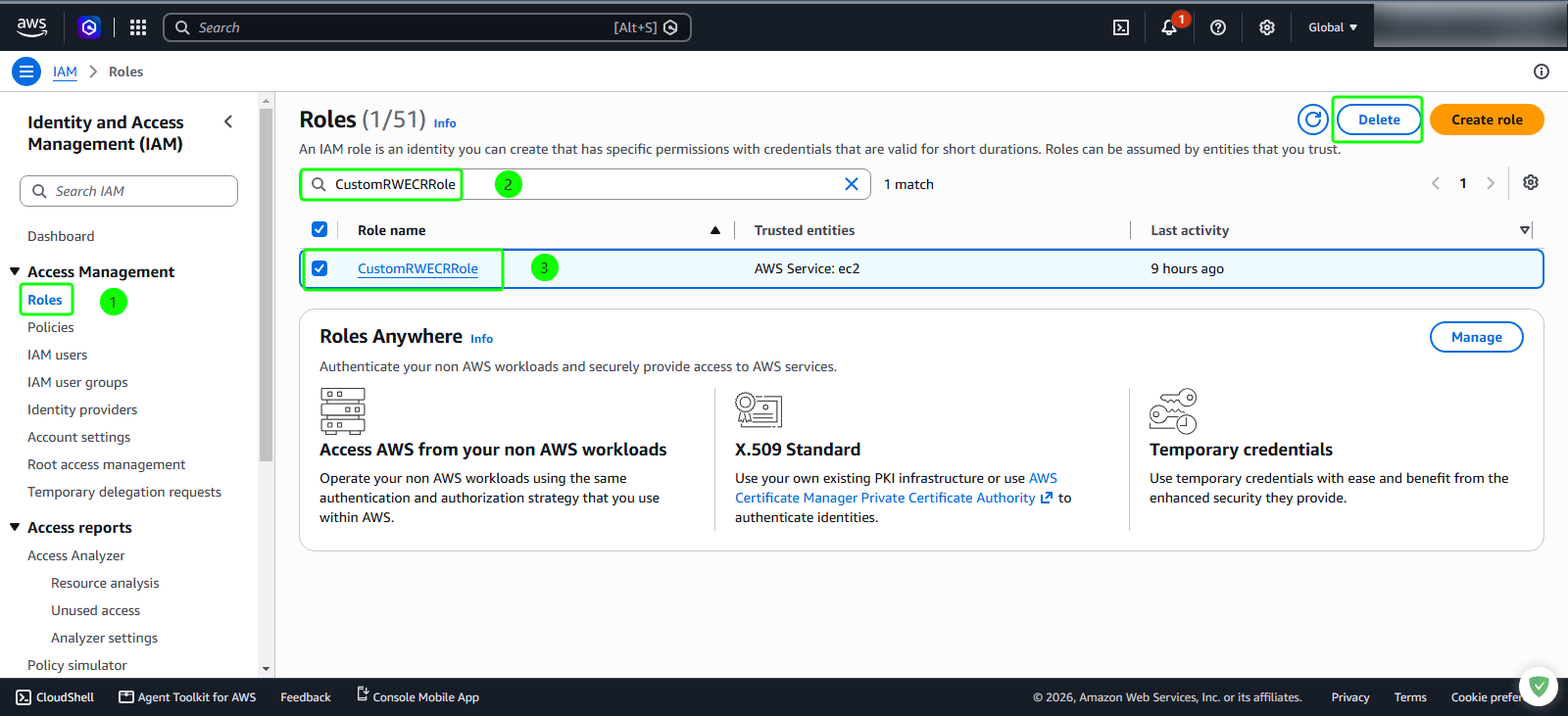1568x716 pixels.
Task: Focus the Search IAM field
Action: coord(128,191)
